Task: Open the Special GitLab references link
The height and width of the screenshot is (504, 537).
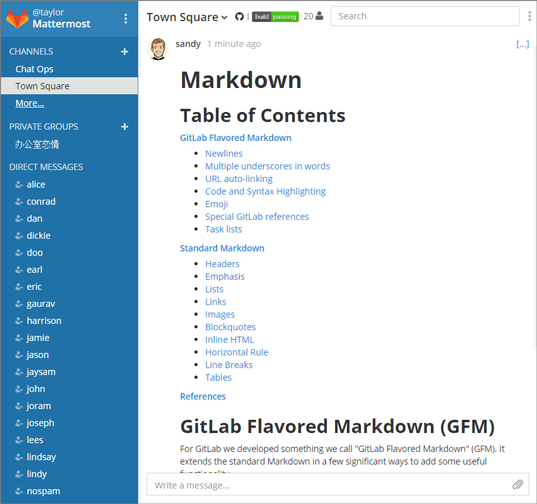Action: (257, 217)
